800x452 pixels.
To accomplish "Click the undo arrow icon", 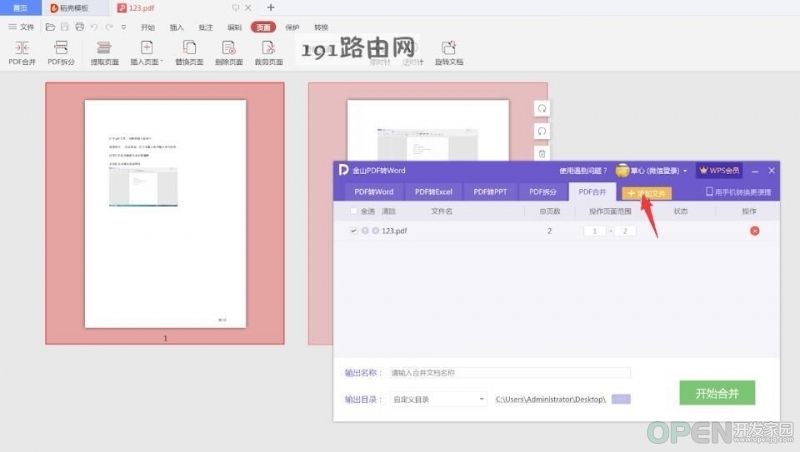I will (x=94, y=27).
